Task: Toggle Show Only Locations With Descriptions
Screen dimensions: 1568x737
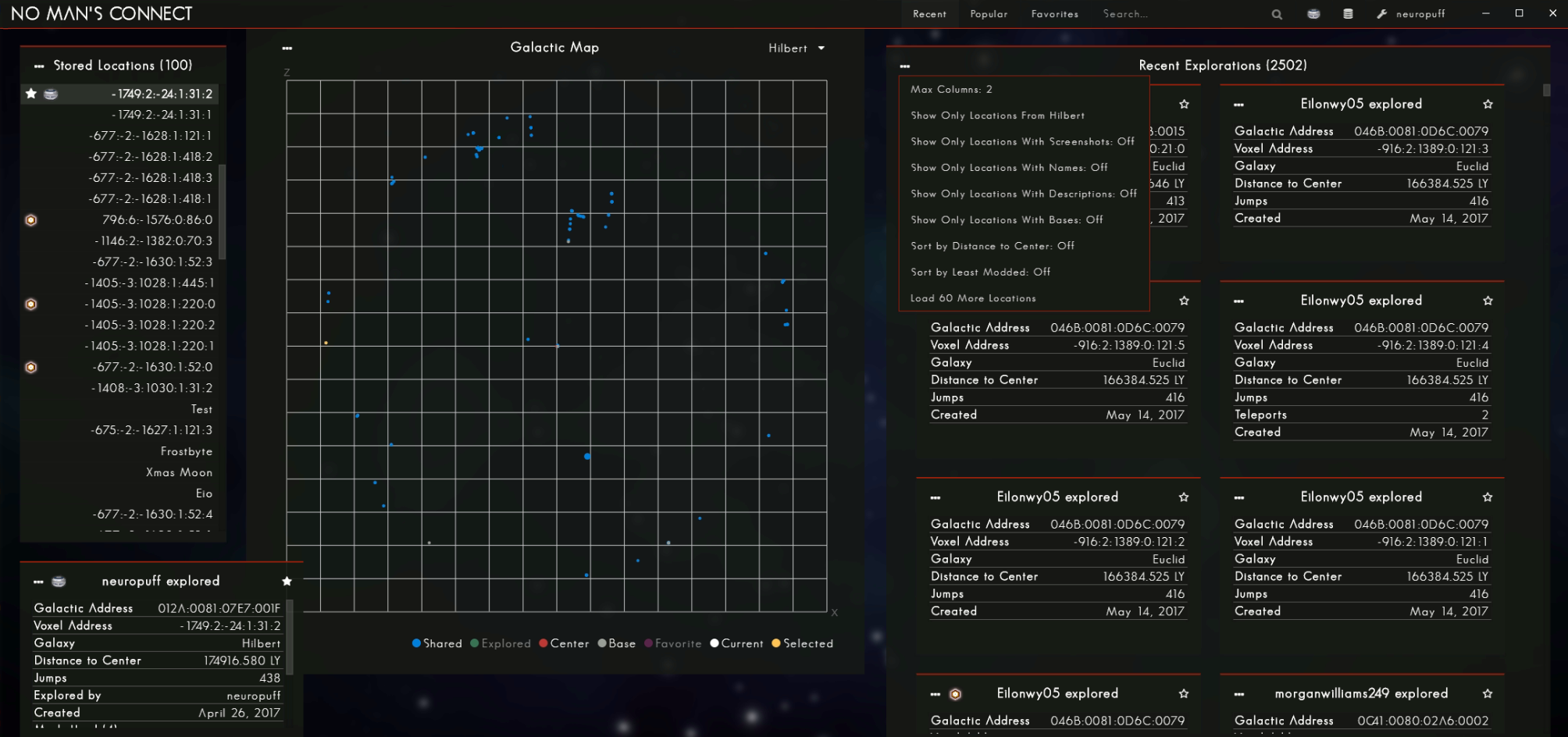Action: [1023, 194]
